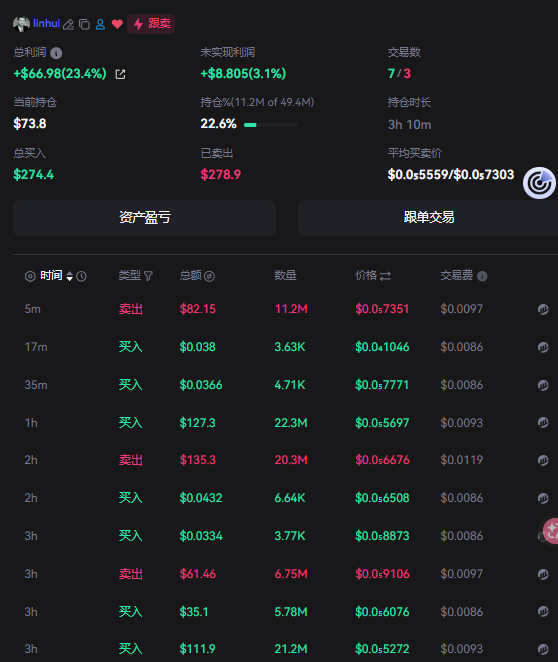558x662 pixels.
Task: Click the 17m time cell
Action: coord(36,347)
